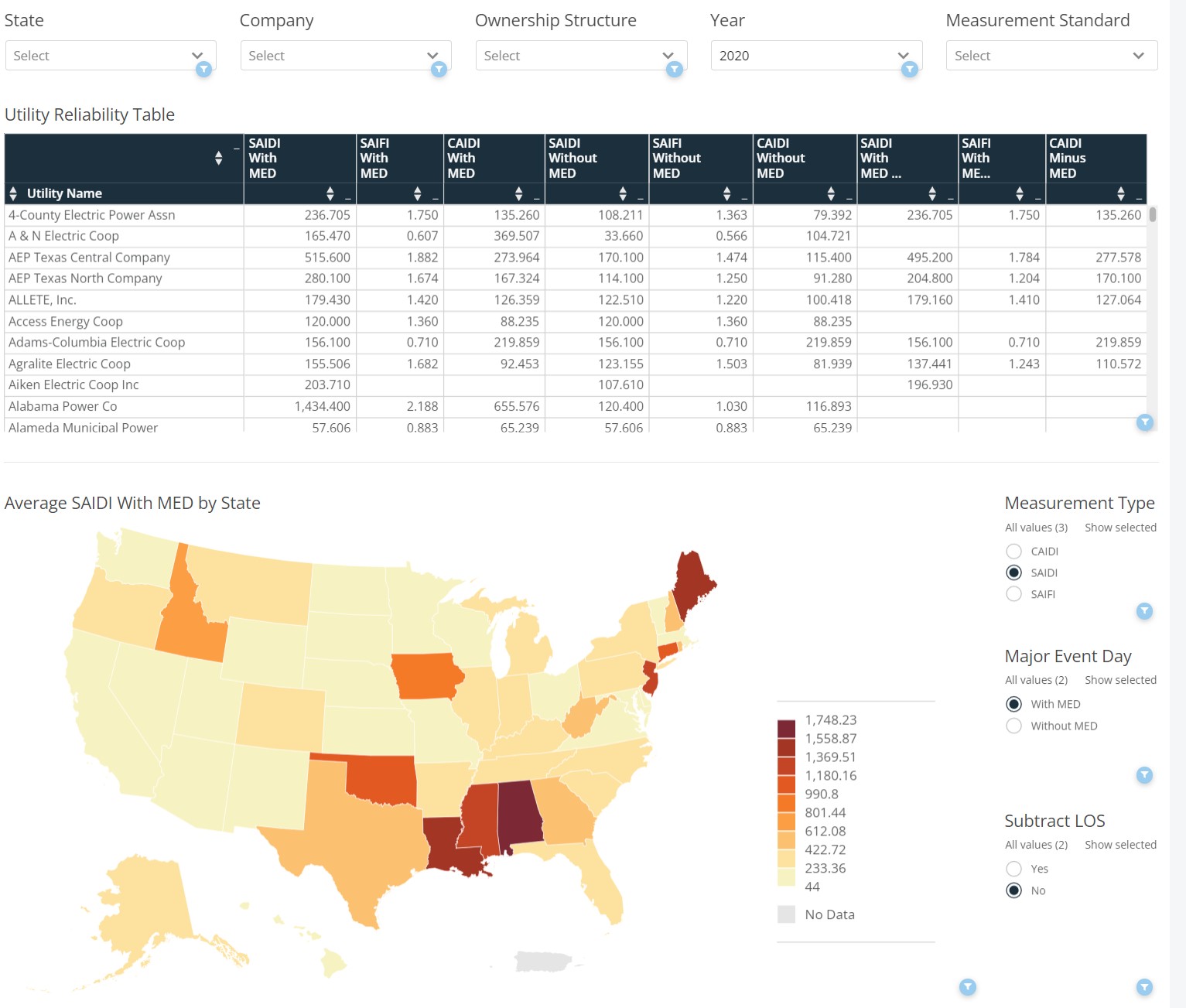Click sort arrows in top-left header cell

pyautogui.click(x=219, y=158)
